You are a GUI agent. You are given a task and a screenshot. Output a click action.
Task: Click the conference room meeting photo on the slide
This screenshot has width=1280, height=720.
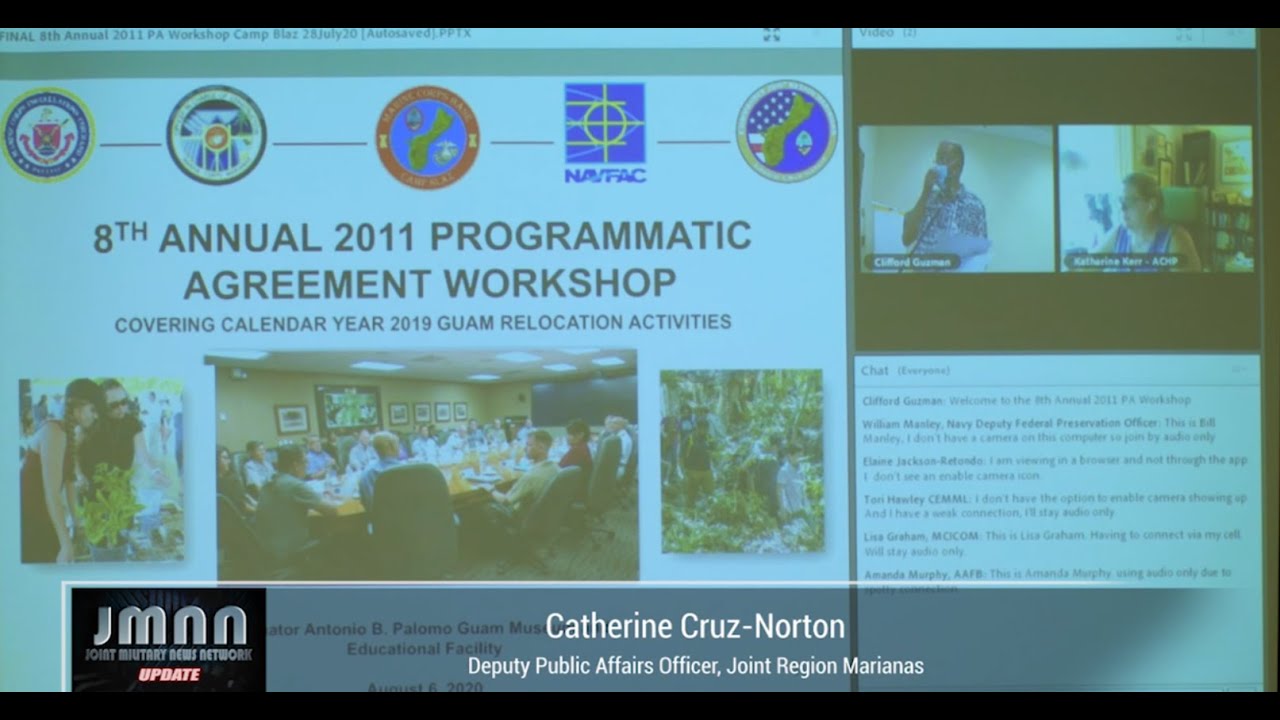421,464
